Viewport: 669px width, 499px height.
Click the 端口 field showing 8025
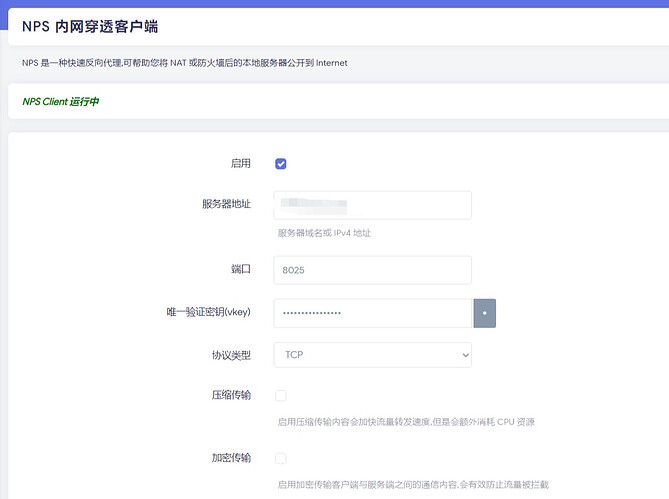[x=371, y=270]
